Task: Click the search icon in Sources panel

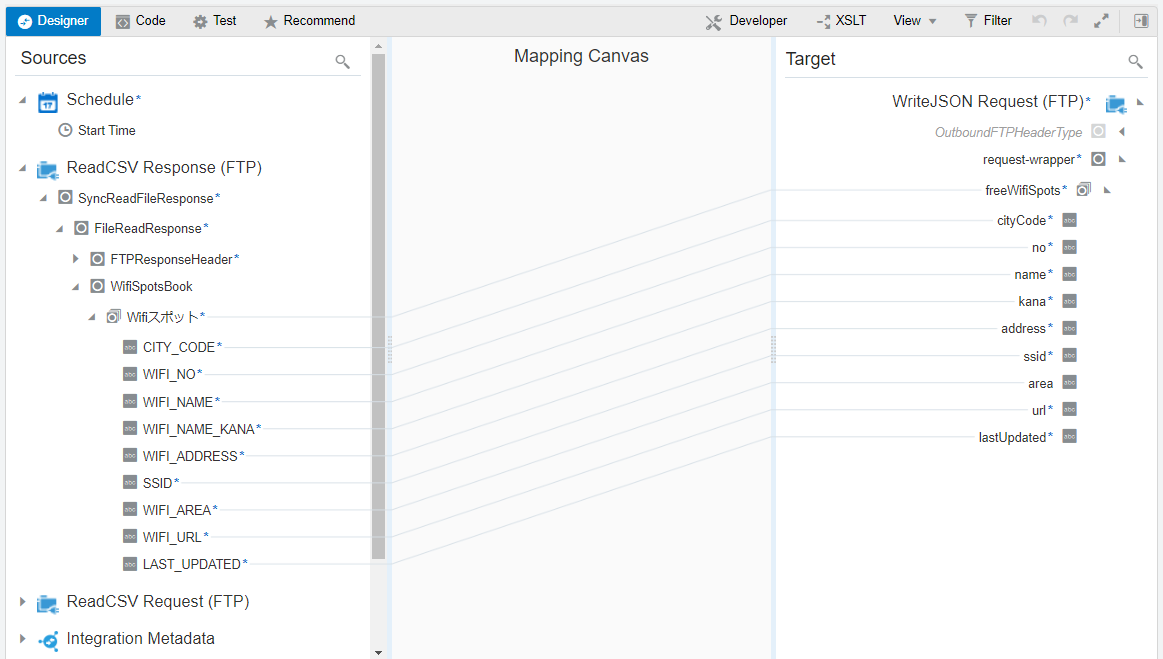Action: tap(342, 62)
